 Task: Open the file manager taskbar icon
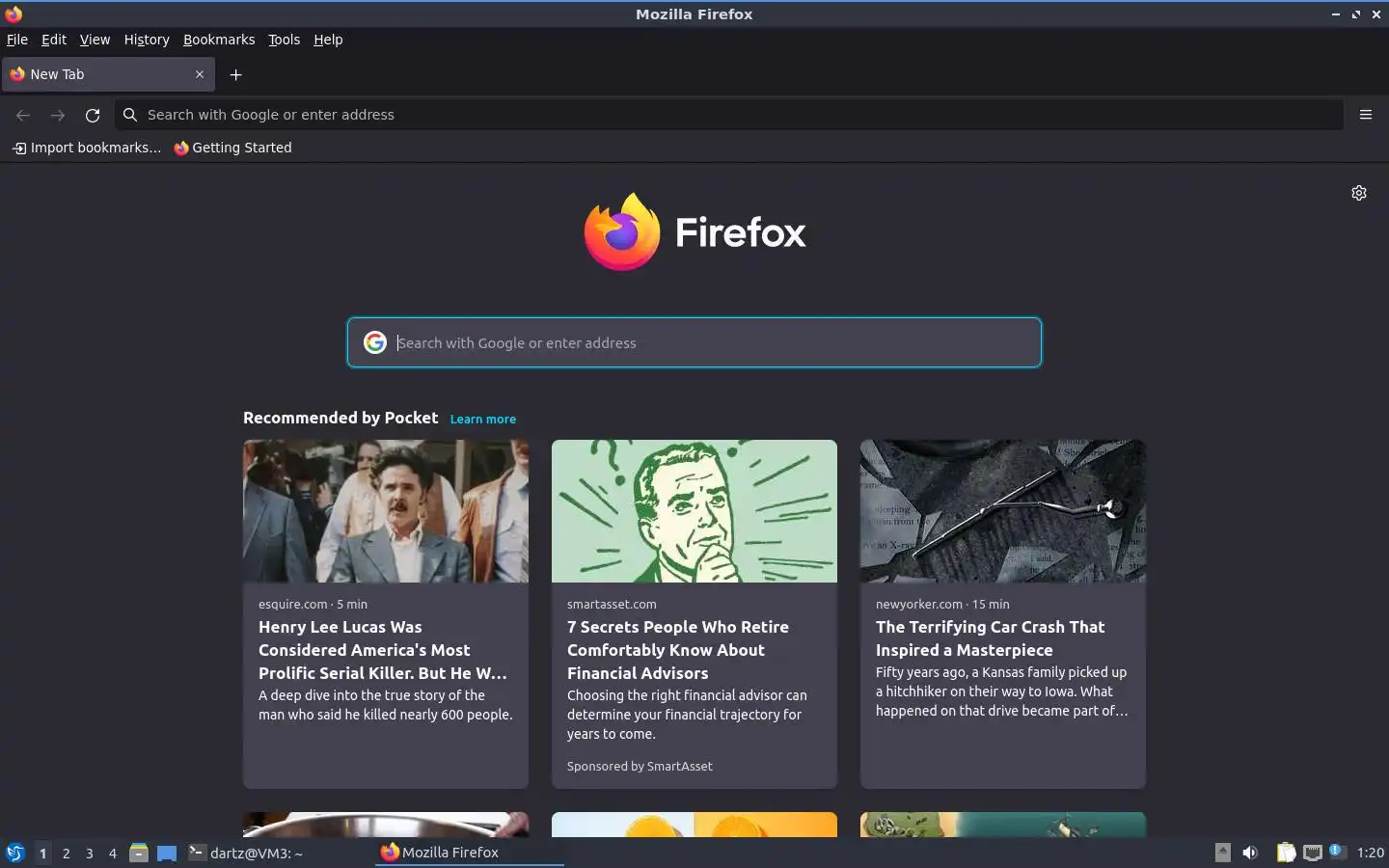tap(139, 853)
